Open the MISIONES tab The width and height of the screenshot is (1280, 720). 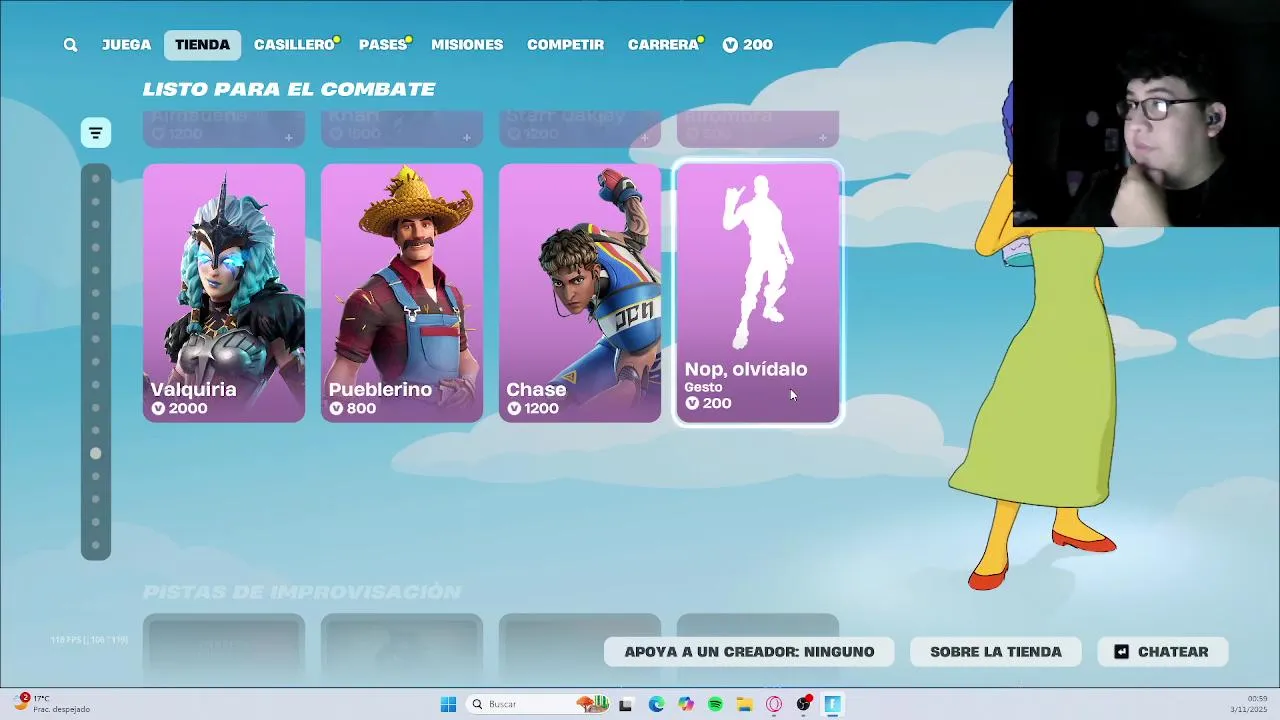[467, 45]
